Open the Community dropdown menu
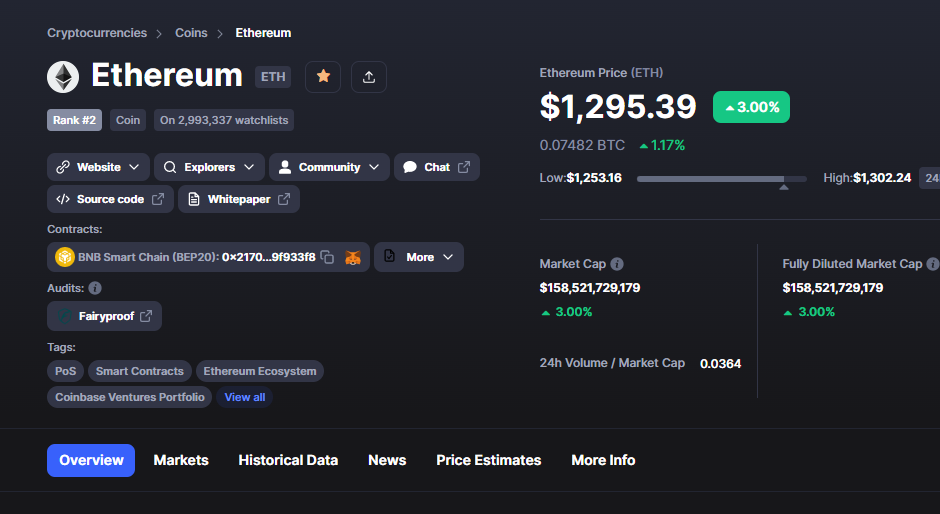Screen dimensions: 940x514 tap(329, 167)
